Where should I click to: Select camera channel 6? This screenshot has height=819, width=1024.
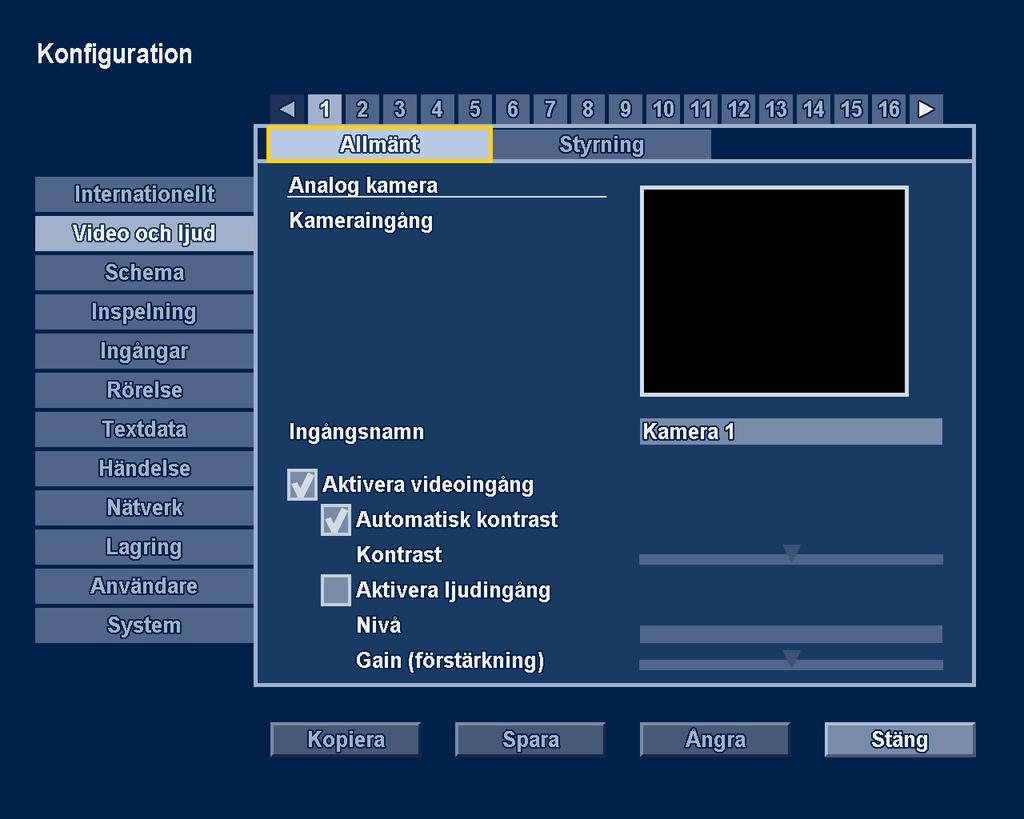pos(513,109)
